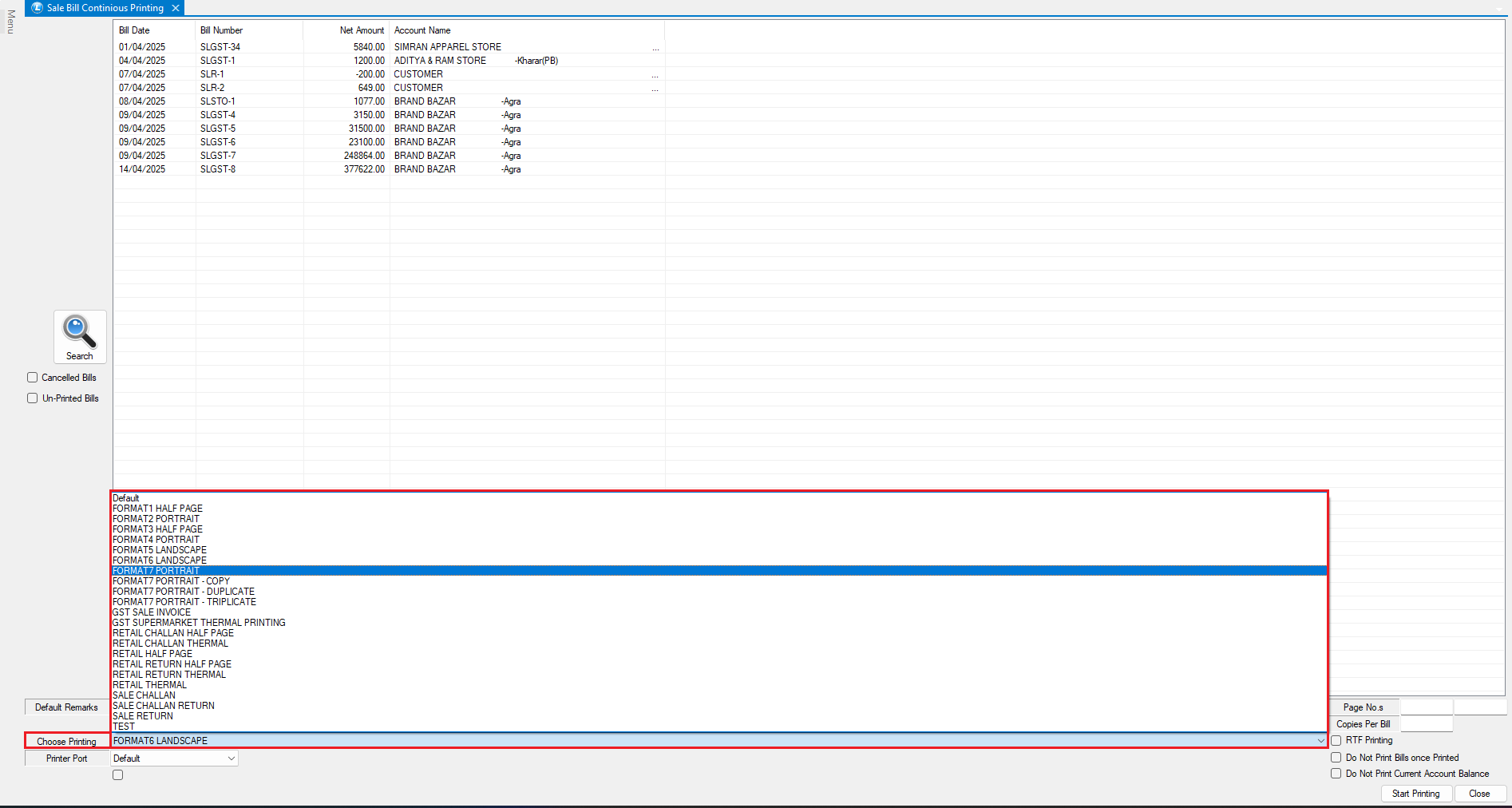Check Do Not Print Bills once Printed

[x=1336, y=758]
